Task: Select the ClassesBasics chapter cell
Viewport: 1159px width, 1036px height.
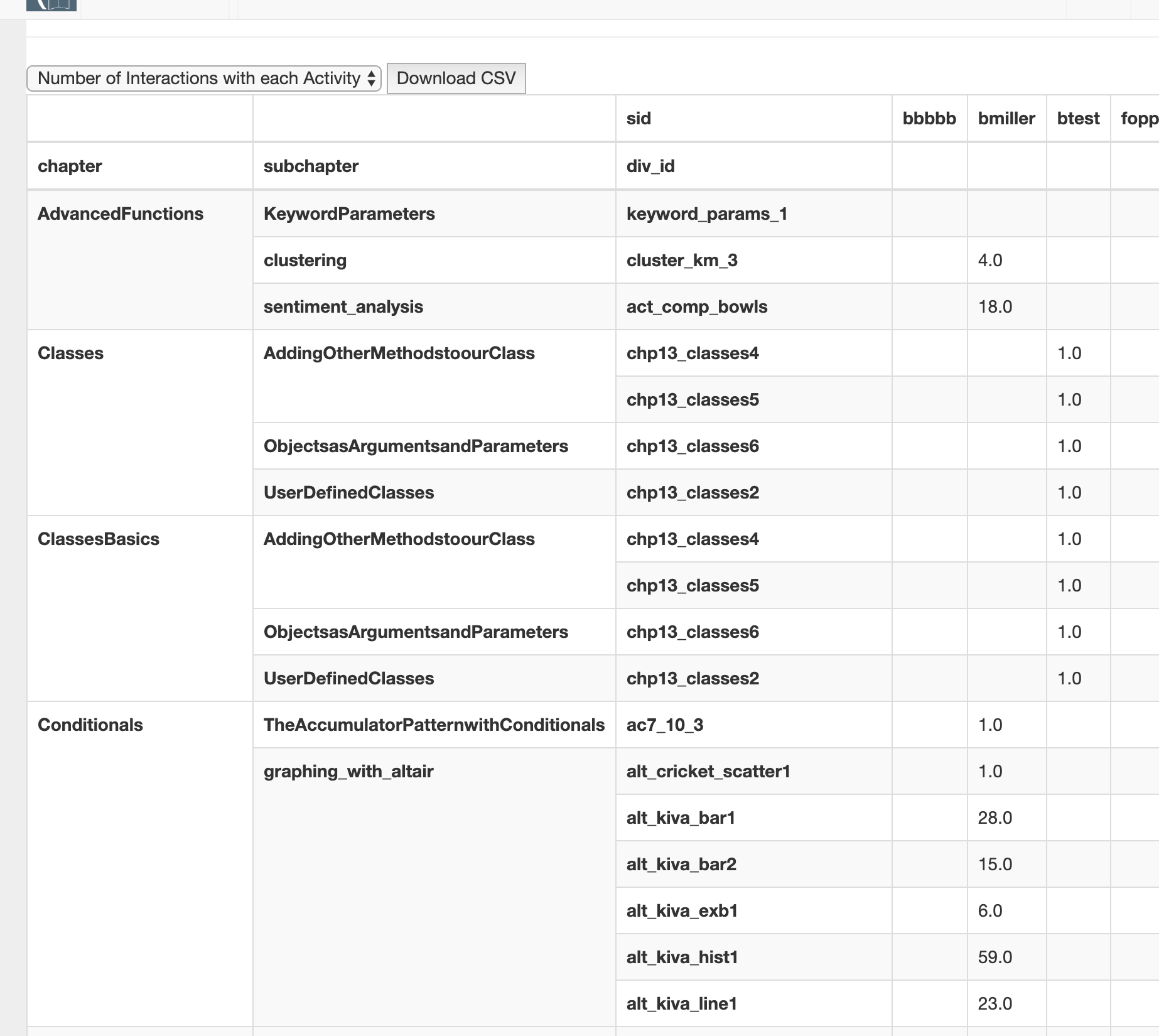Action: pos(140,608)
